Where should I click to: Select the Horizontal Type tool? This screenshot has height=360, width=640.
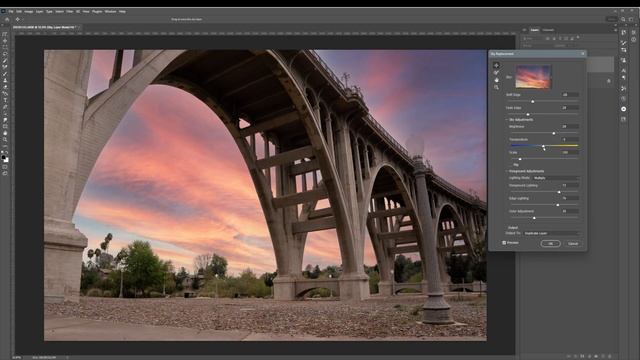click(5, 100)
